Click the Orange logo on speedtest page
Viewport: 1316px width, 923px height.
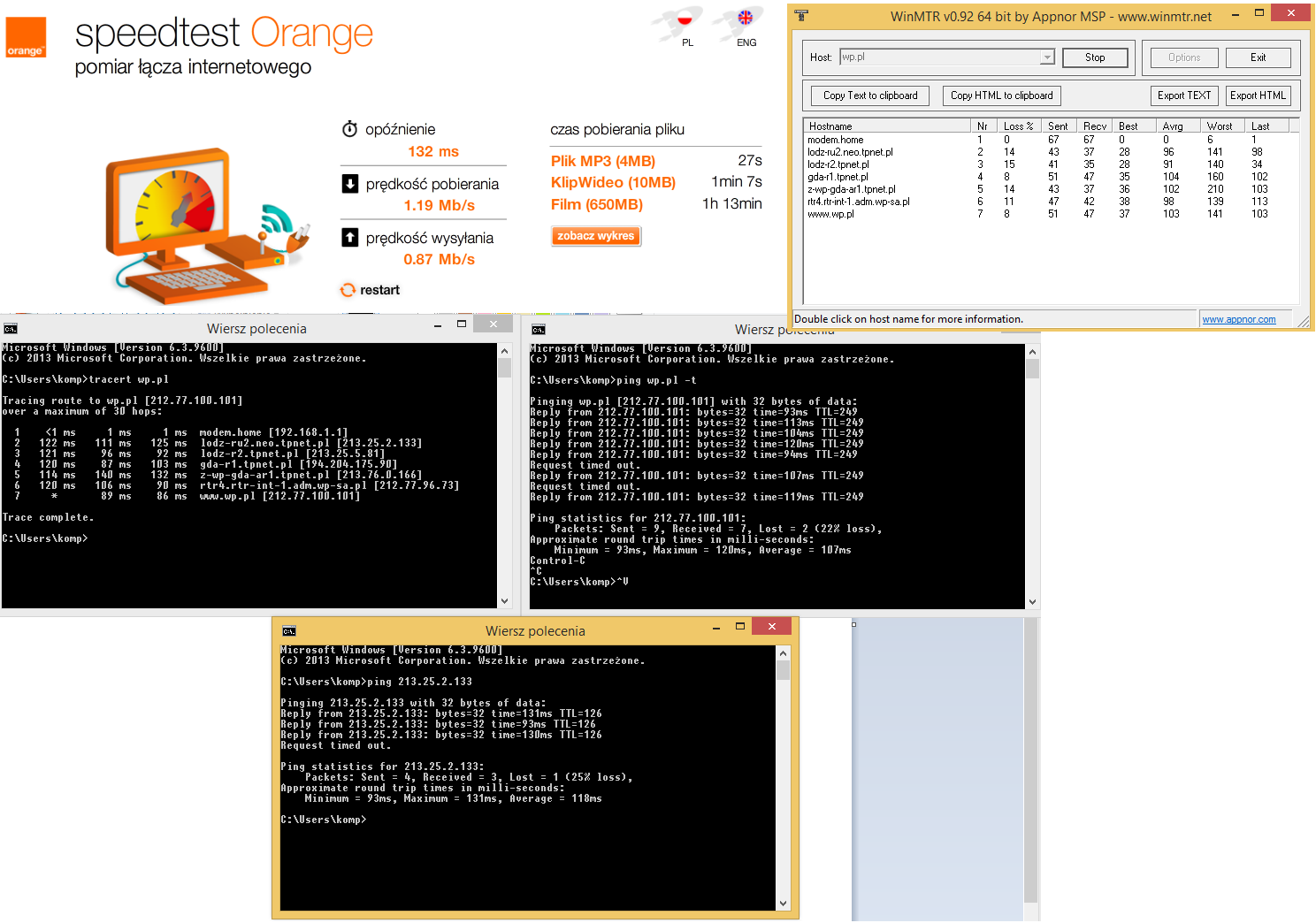coord(26,38)
